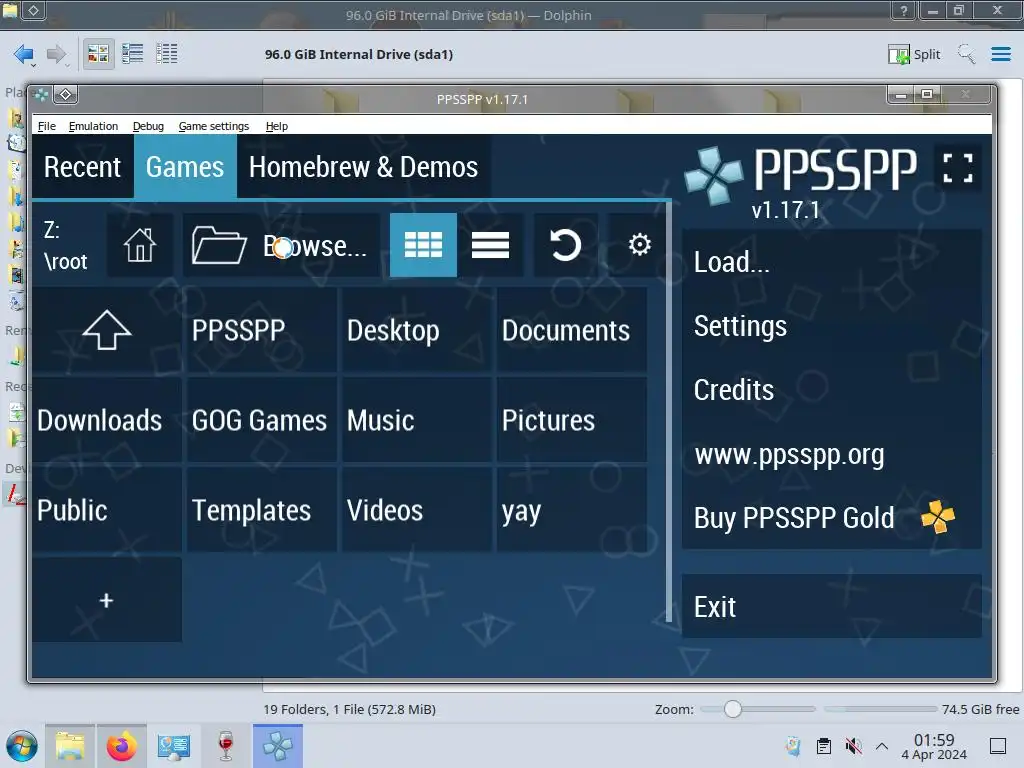Switch to list view in PPSSPP
This screenshot has height=768, width=1024.
point(490,245)
